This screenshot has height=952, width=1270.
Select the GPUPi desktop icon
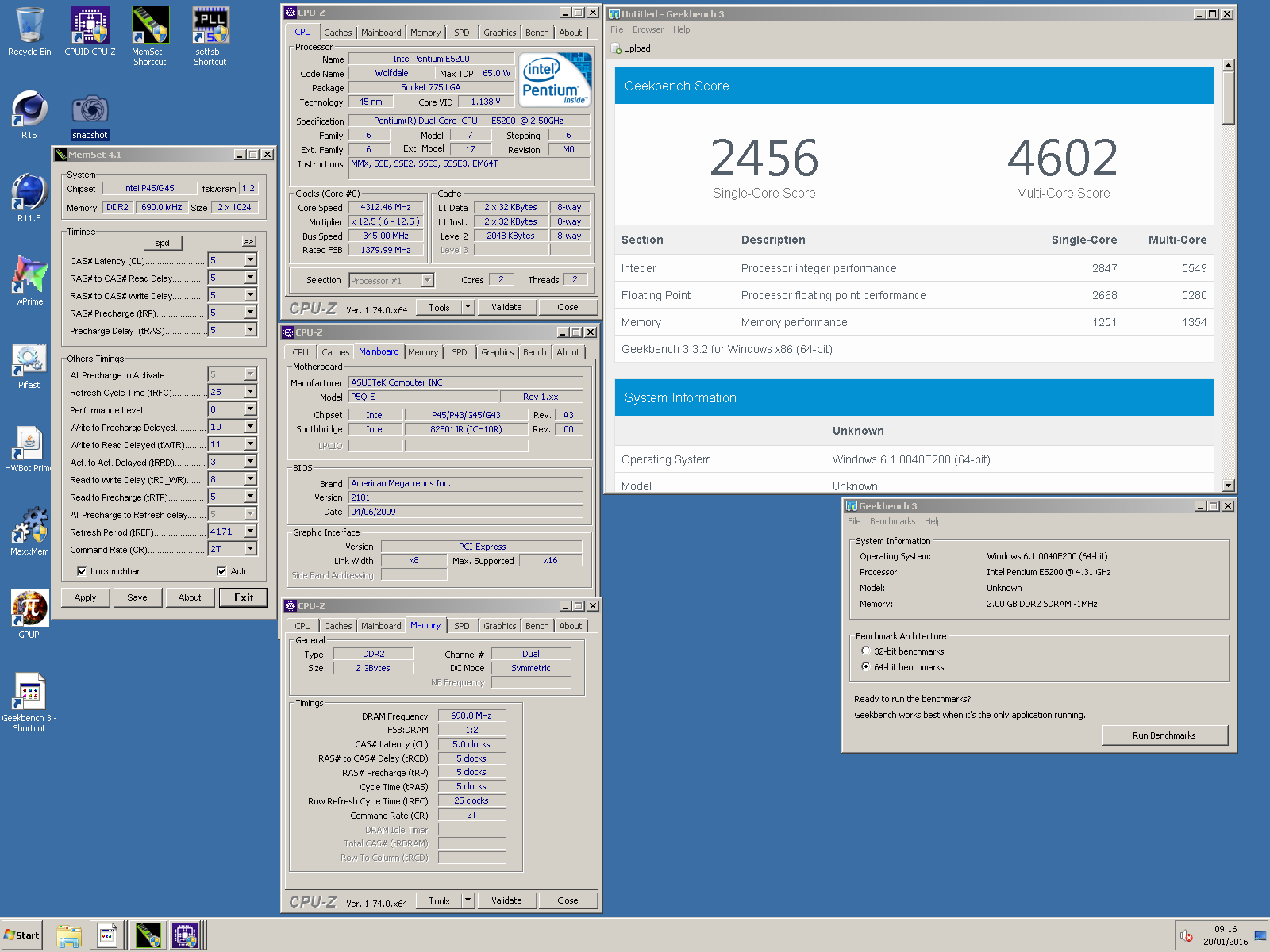tap(29, 613)
